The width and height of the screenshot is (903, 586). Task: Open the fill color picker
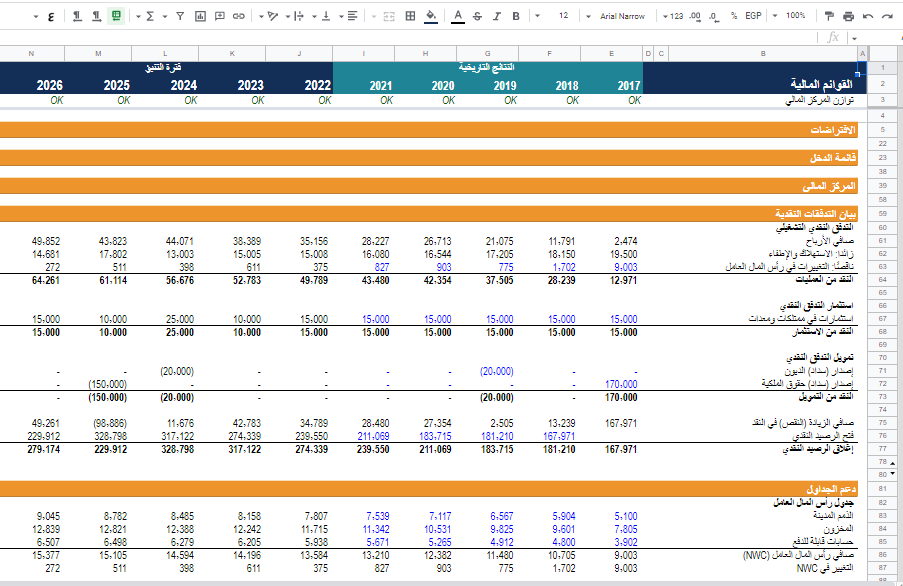tap(431, 16)
